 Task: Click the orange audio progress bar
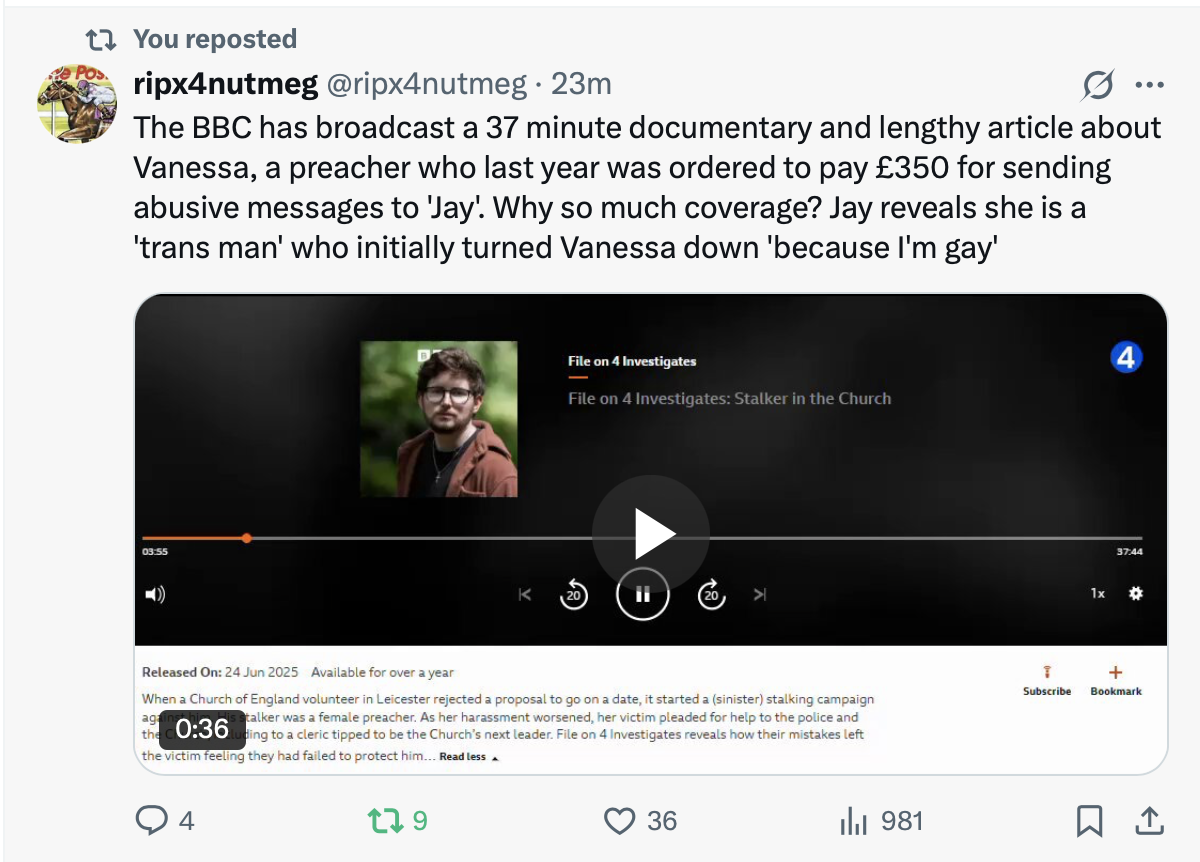click(195, 538)
